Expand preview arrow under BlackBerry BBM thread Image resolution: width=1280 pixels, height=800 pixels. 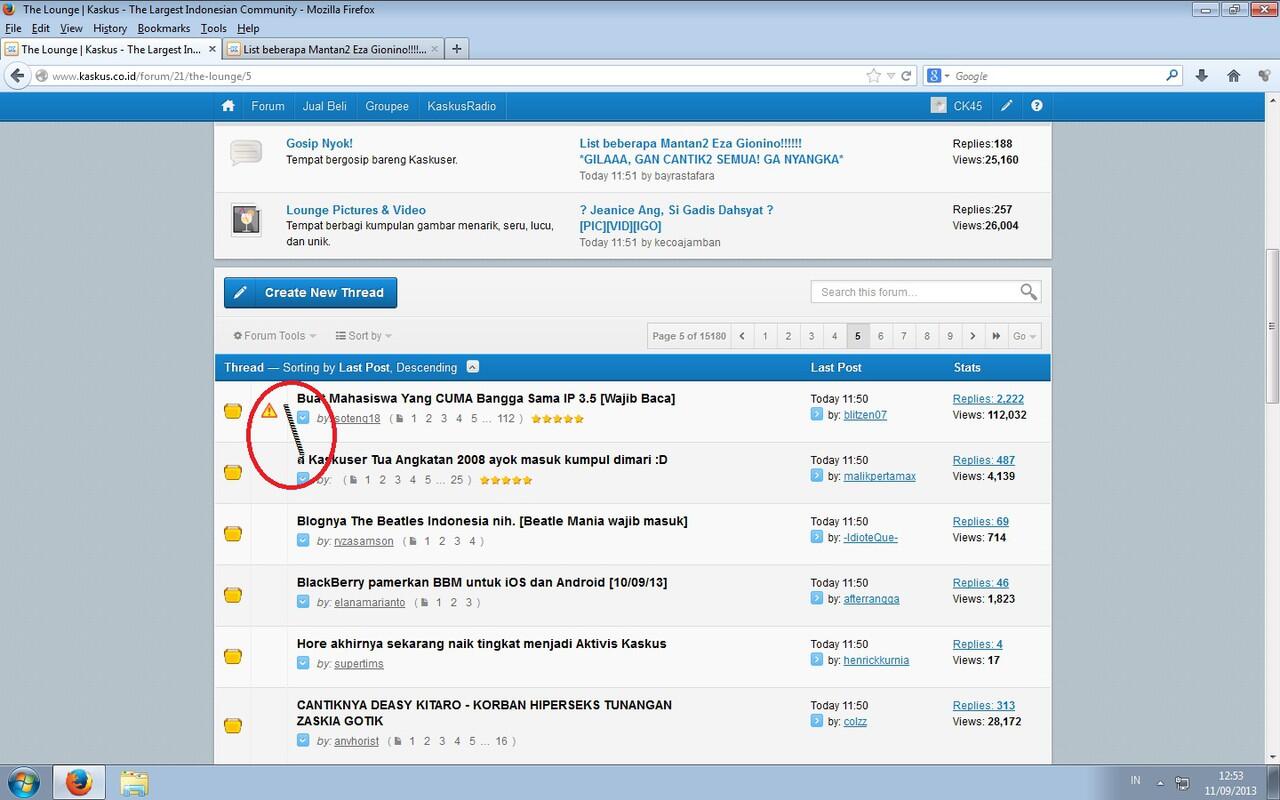click(x=303, y=602)
